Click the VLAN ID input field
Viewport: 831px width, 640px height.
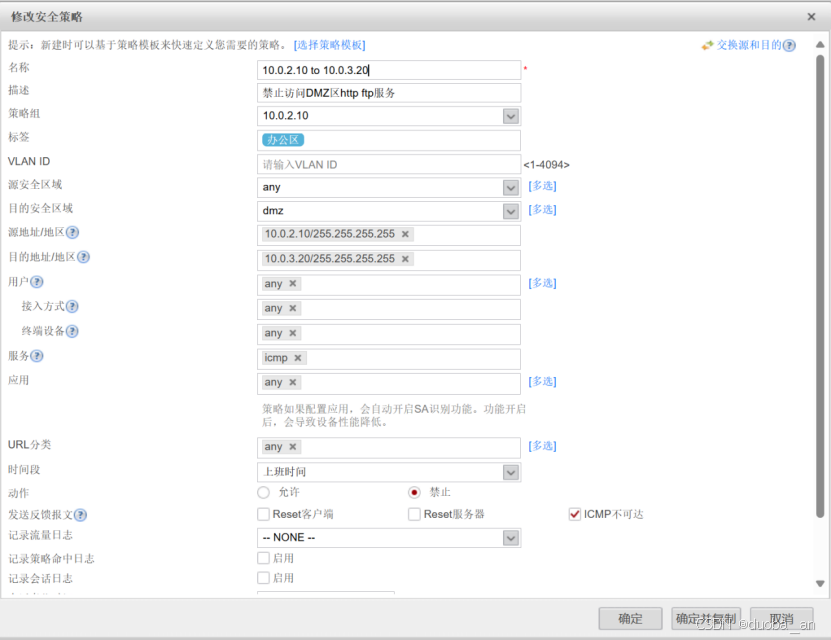tap(389, 165)
